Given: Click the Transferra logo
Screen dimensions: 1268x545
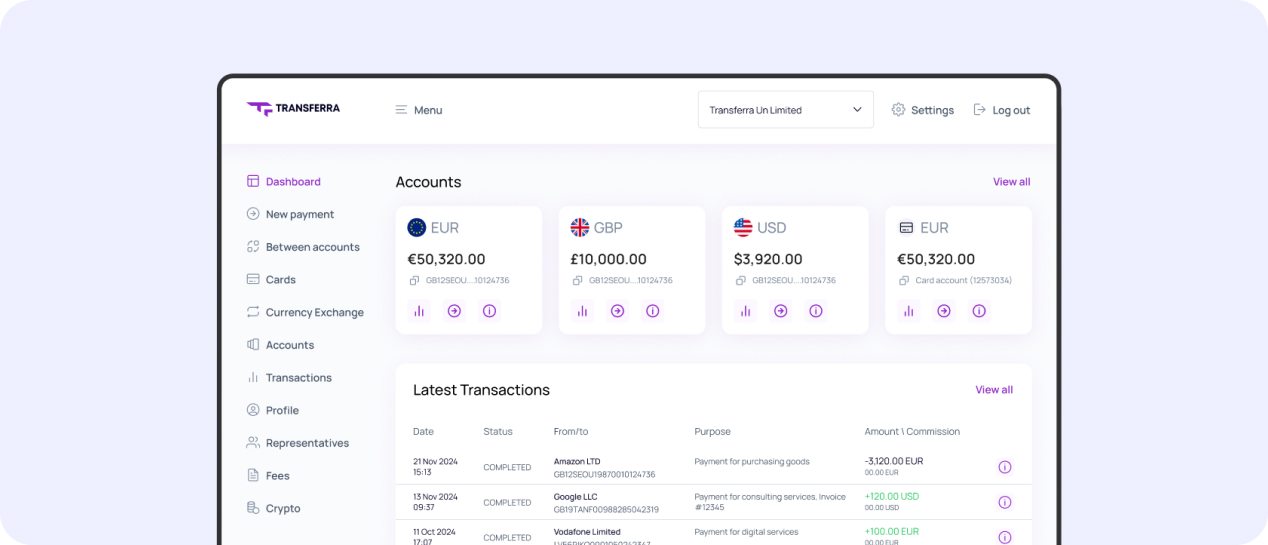Looking at the screenshot, I should coord(293,109).
